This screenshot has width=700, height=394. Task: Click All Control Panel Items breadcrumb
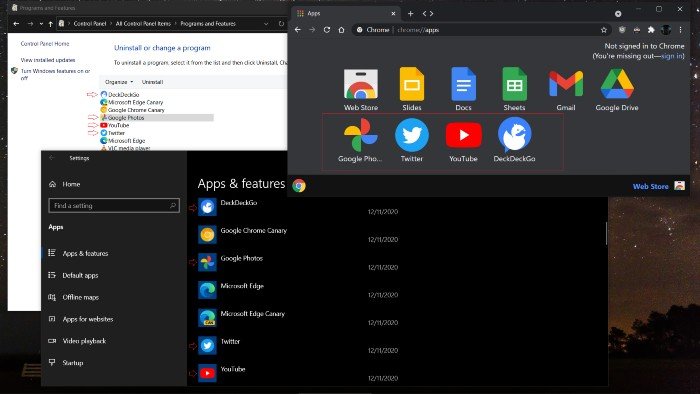(143, 24)
